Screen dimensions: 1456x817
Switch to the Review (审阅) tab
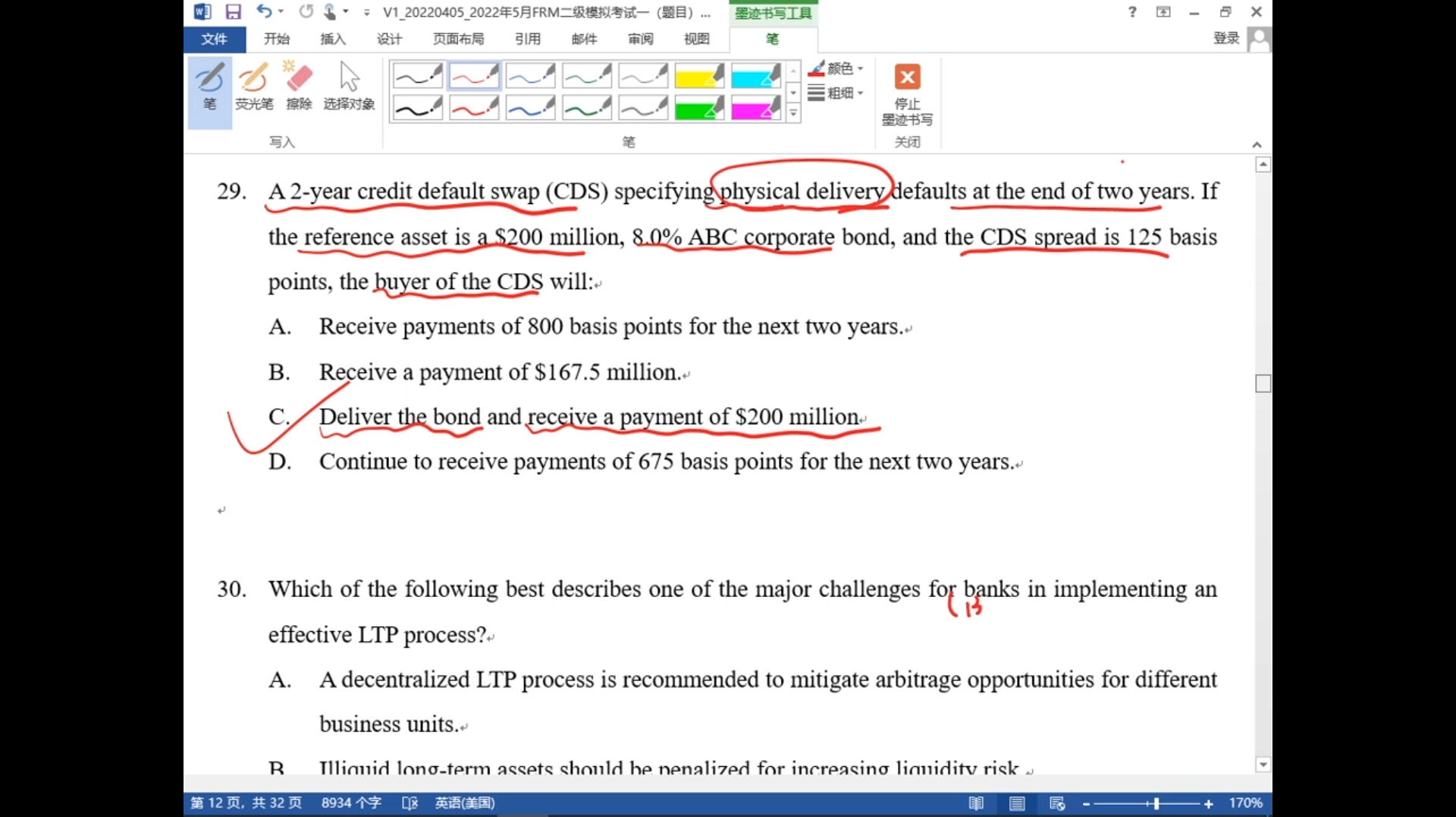(640, 39)
